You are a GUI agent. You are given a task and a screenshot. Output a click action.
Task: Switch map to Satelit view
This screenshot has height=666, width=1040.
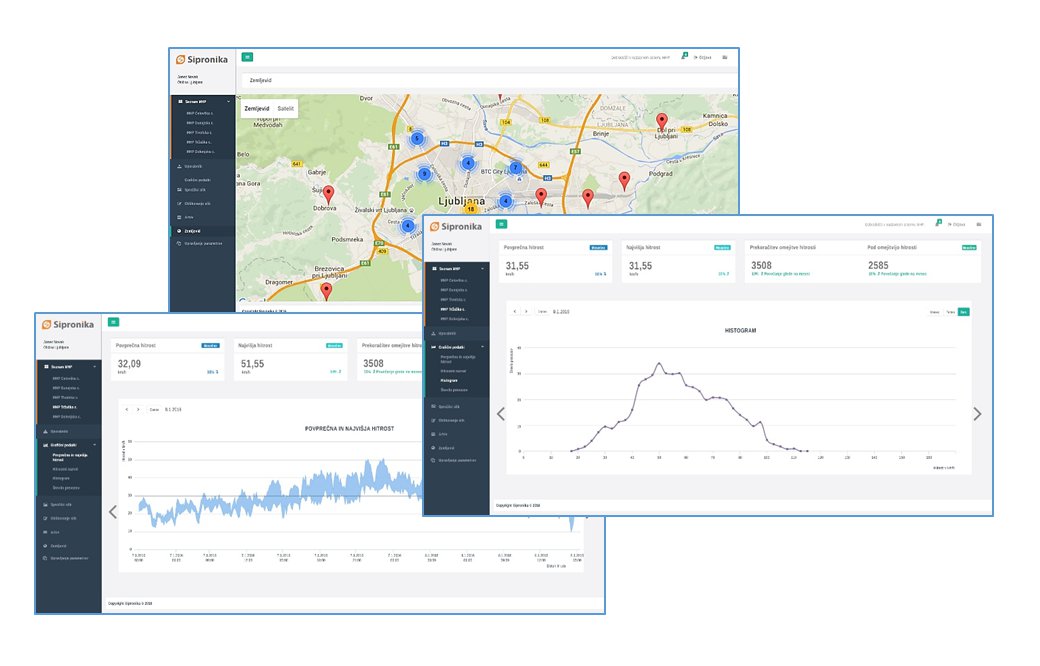point(286,107)
